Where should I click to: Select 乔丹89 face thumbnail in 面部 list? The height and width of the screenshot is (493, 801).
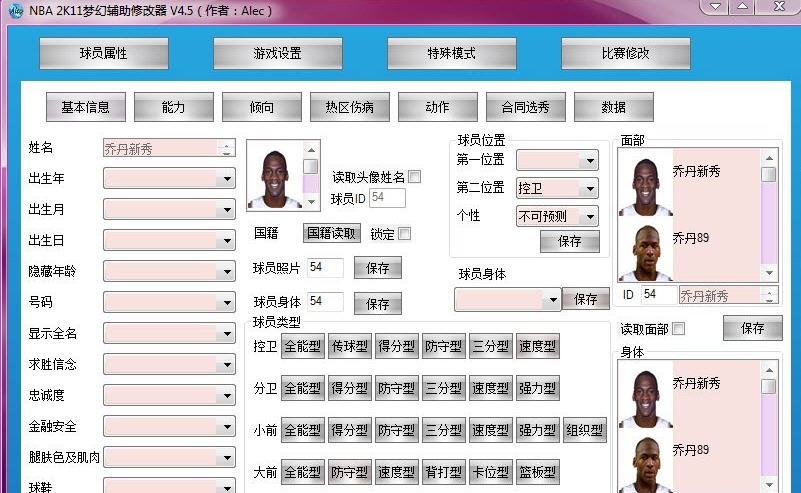tap(646, 253)
